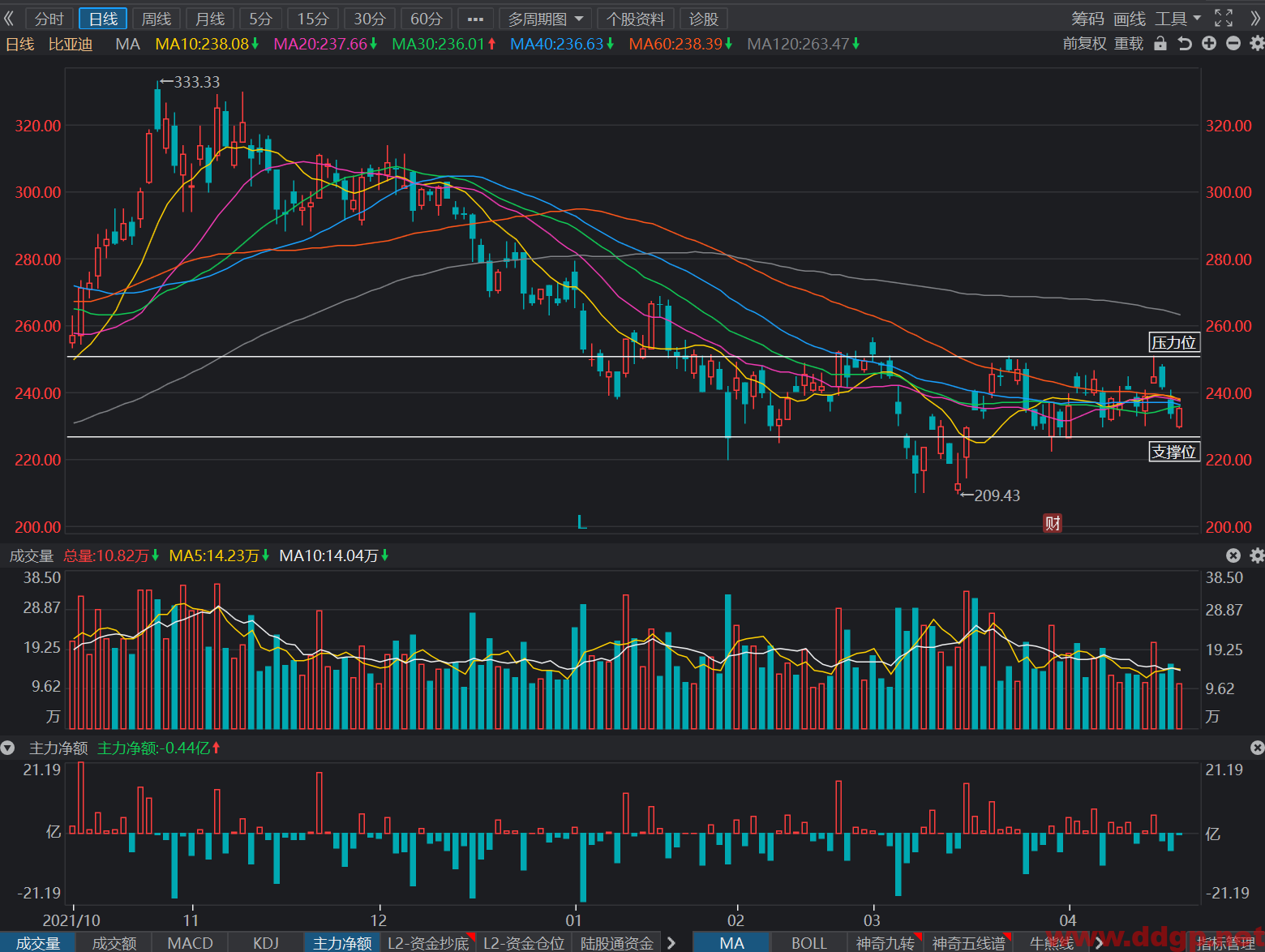The height and width of the screenshot is (952, 1265).
Task: Click the 重载 reload button
Action: point(1129,44)
